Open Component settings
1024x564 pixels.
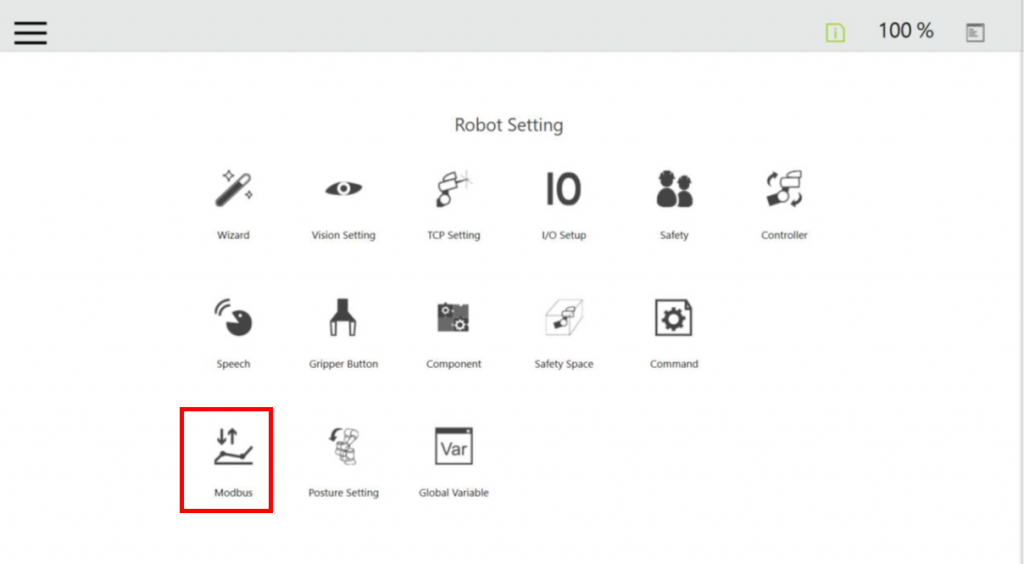click(x=453, y=318)
